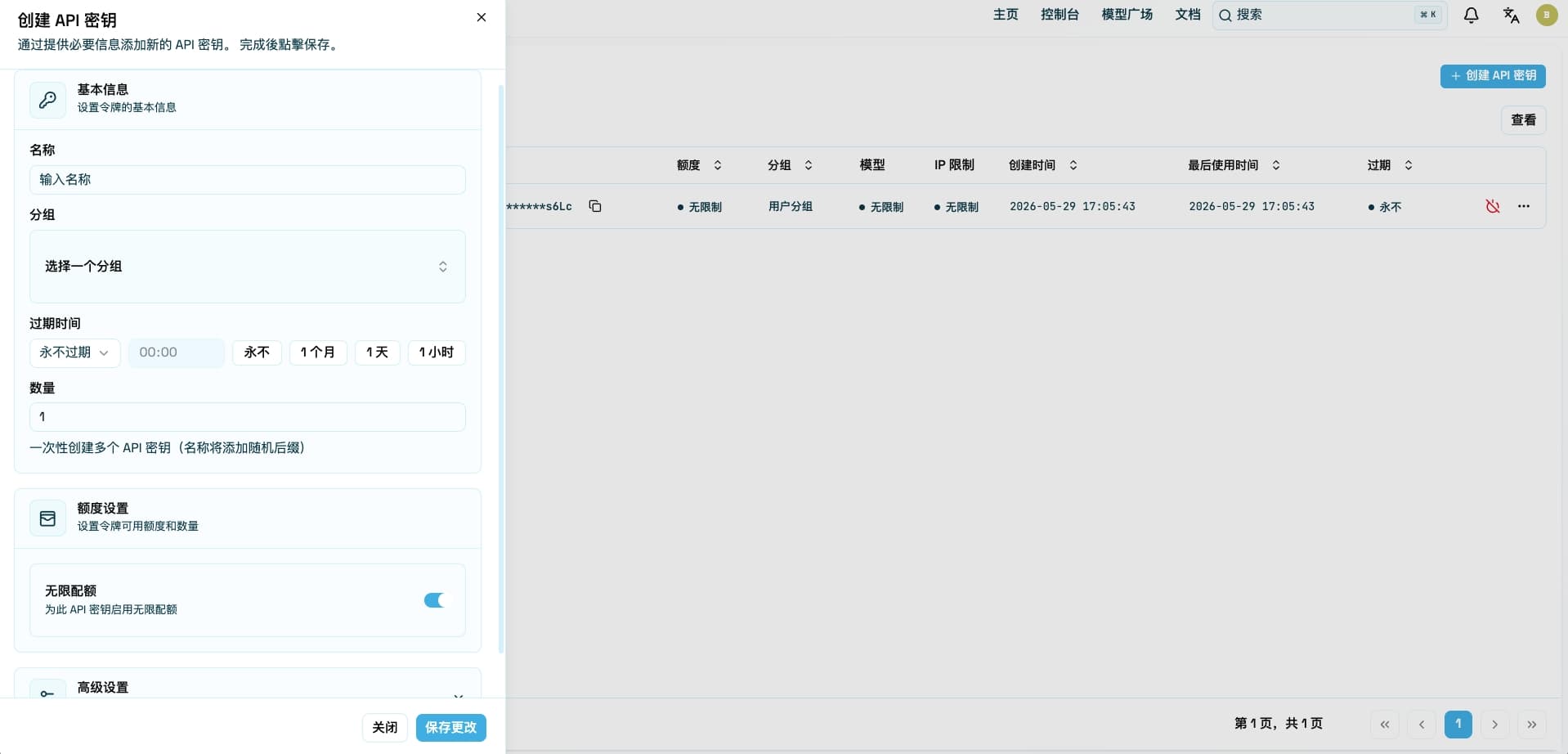The width and height of the screenshot is (1568, 754).
Task: Open the notifications bell
Action: pos(1471,15)
